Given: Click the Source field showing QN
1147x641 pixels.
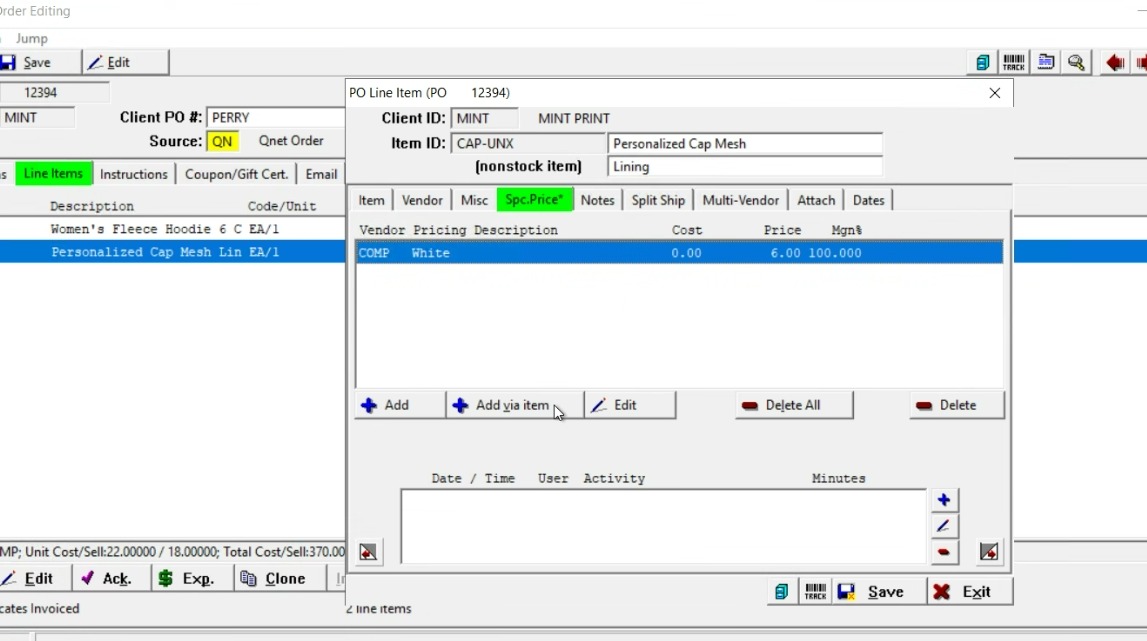Looking at the screenshot, I should pyautogui.click(x=222, y=141).
